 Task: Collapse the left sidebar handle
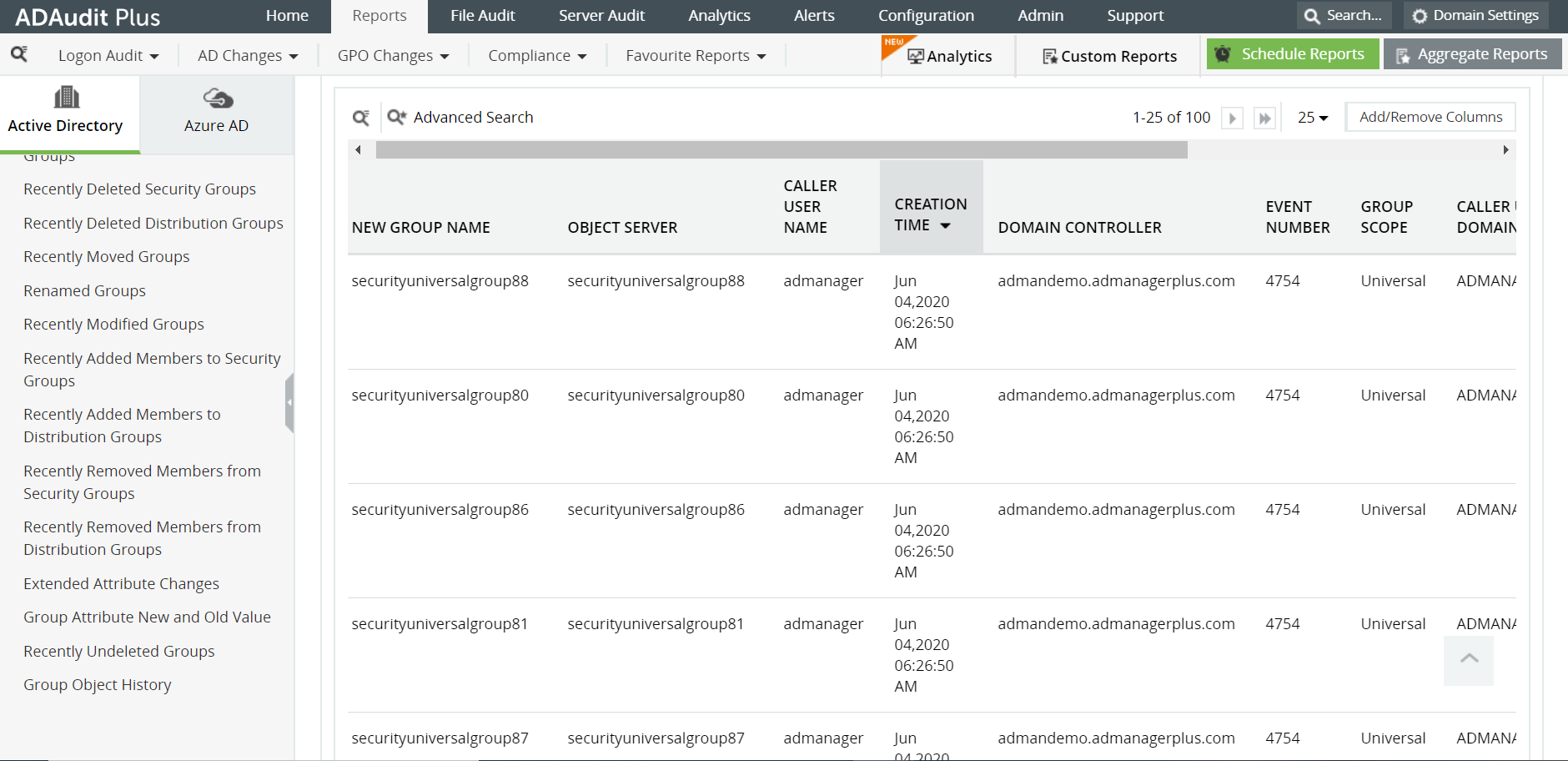coord(289,403)
